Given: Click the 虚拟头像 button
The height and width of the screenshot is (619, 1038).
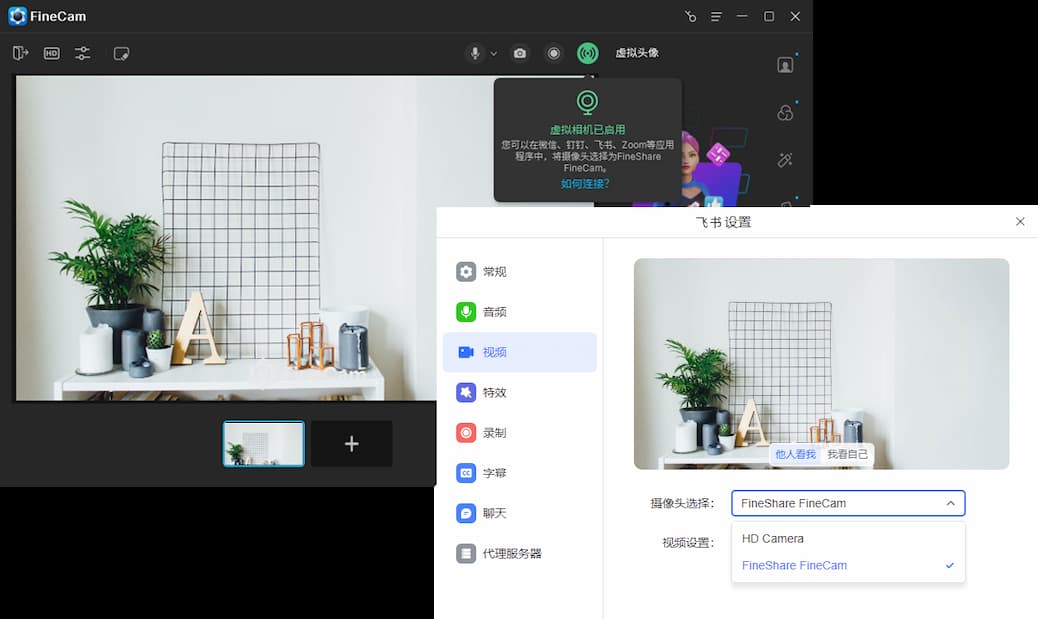Looking at the screenshot, I should pyautogui.click(x=637, y=53).
